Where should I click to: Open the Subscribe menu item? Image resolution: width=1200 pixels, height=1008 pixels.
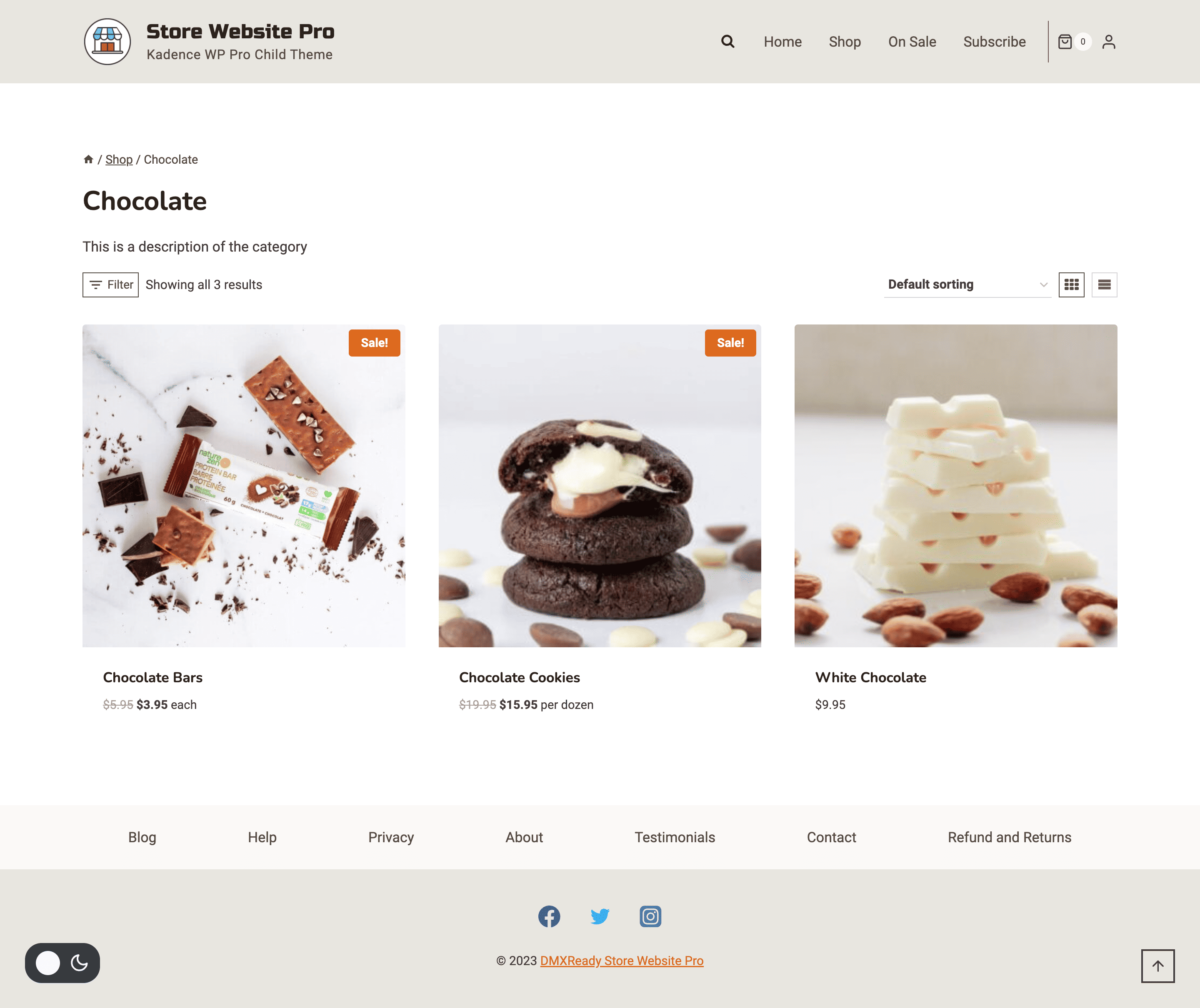pyautogui.click(x=994, y=42)
